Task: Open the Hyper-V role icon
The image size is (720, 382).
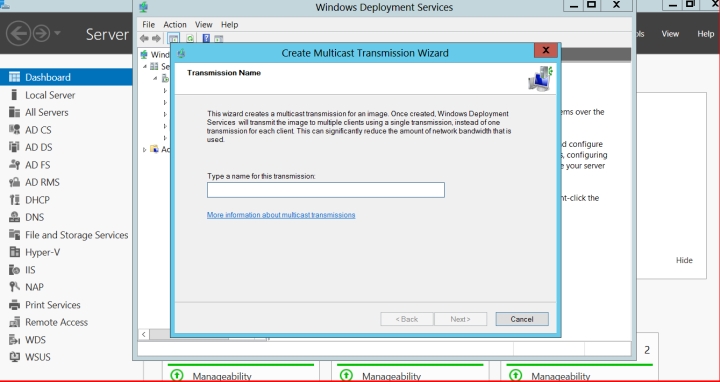Action: coord(15,252)
